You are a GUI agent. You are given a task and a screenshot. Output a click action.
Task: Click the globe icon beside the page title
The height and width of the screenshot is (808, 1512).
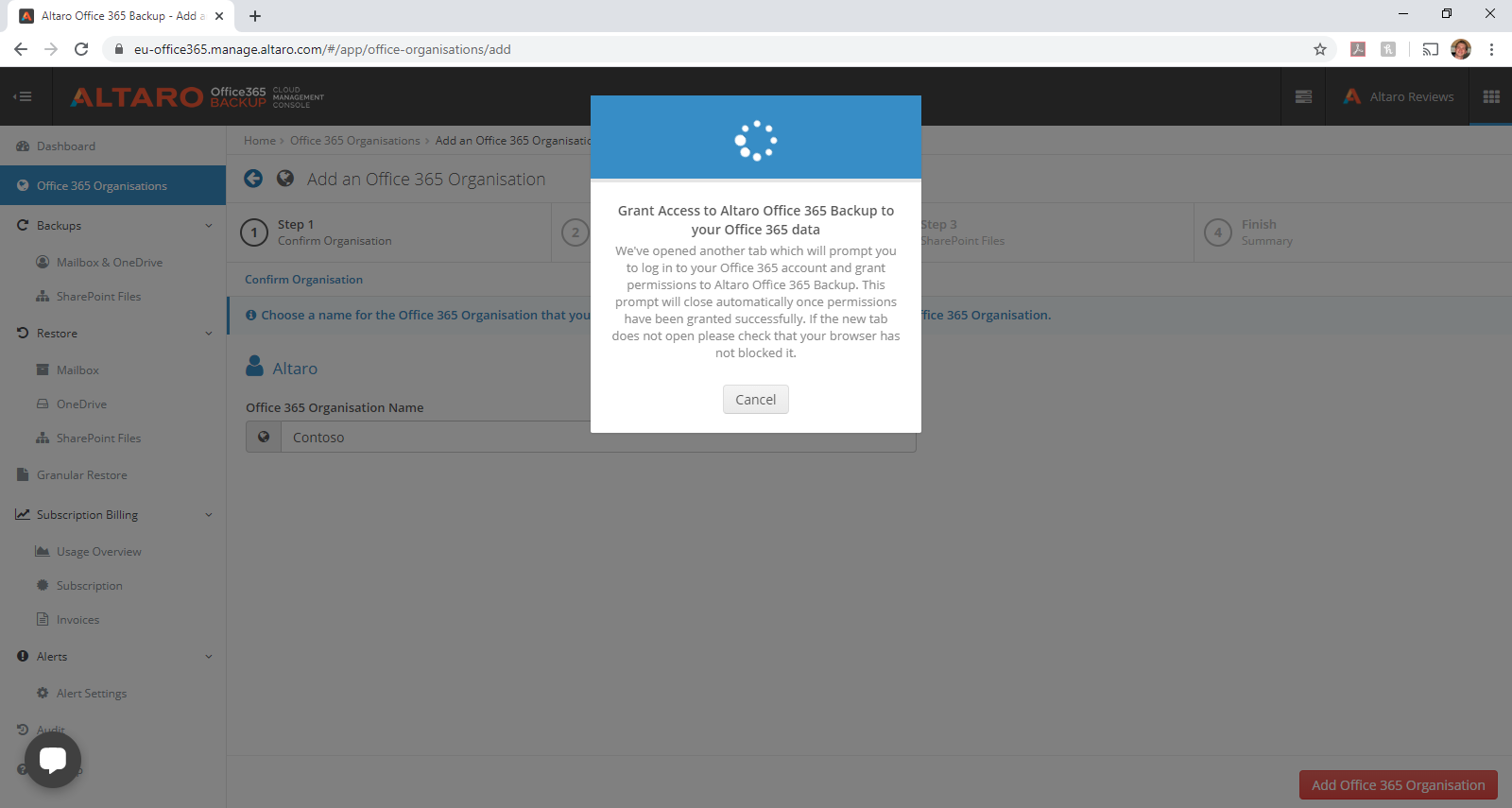(x=285, y=179)
